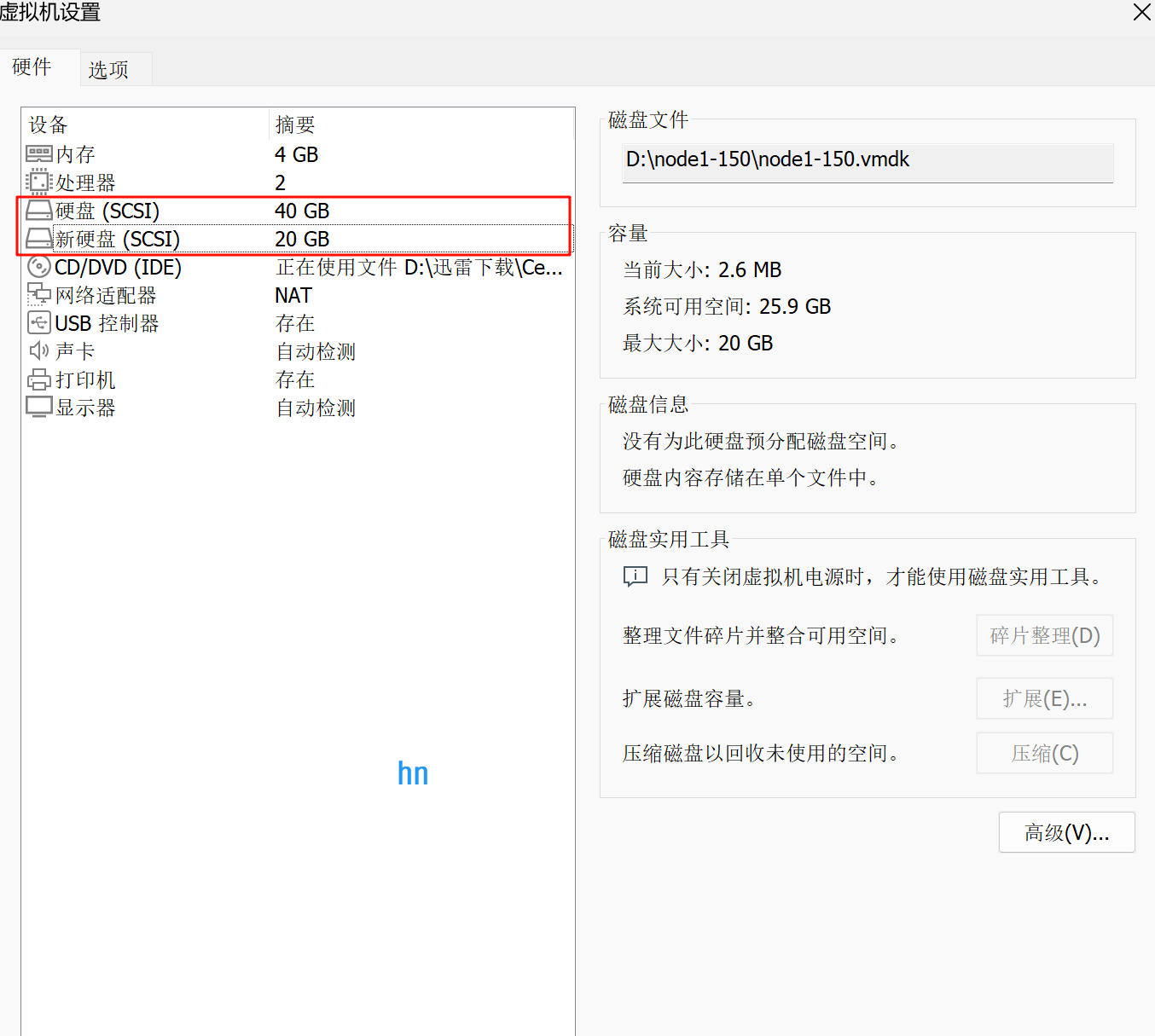Click the 压缩(C) button
The height and width of the screenshot is (1036, 1155).
(1044, 753)
